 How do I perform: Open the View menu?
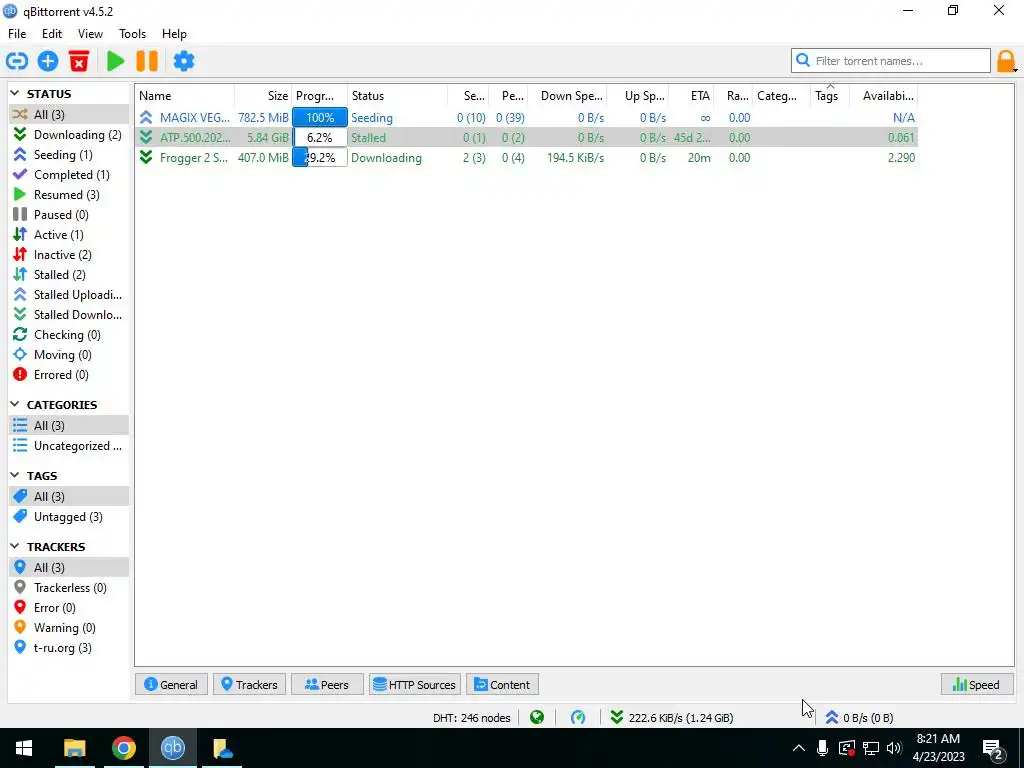[x=90, y=34]
